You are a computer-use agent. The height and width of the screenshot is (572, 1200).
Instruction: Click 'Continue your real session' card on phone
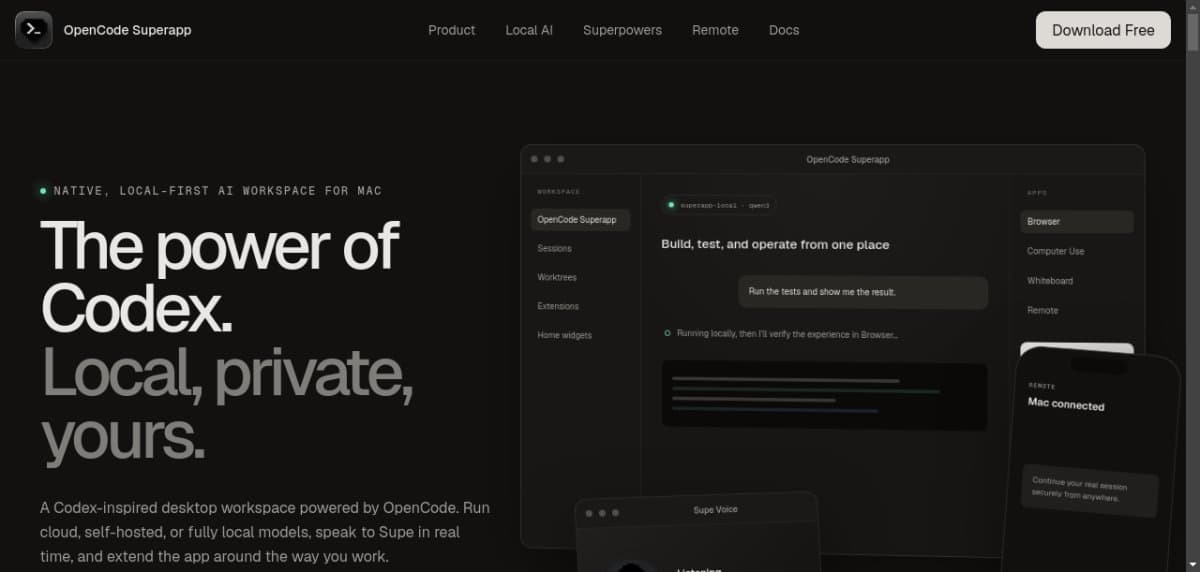pyautogui.click(x=1089, y=490)
